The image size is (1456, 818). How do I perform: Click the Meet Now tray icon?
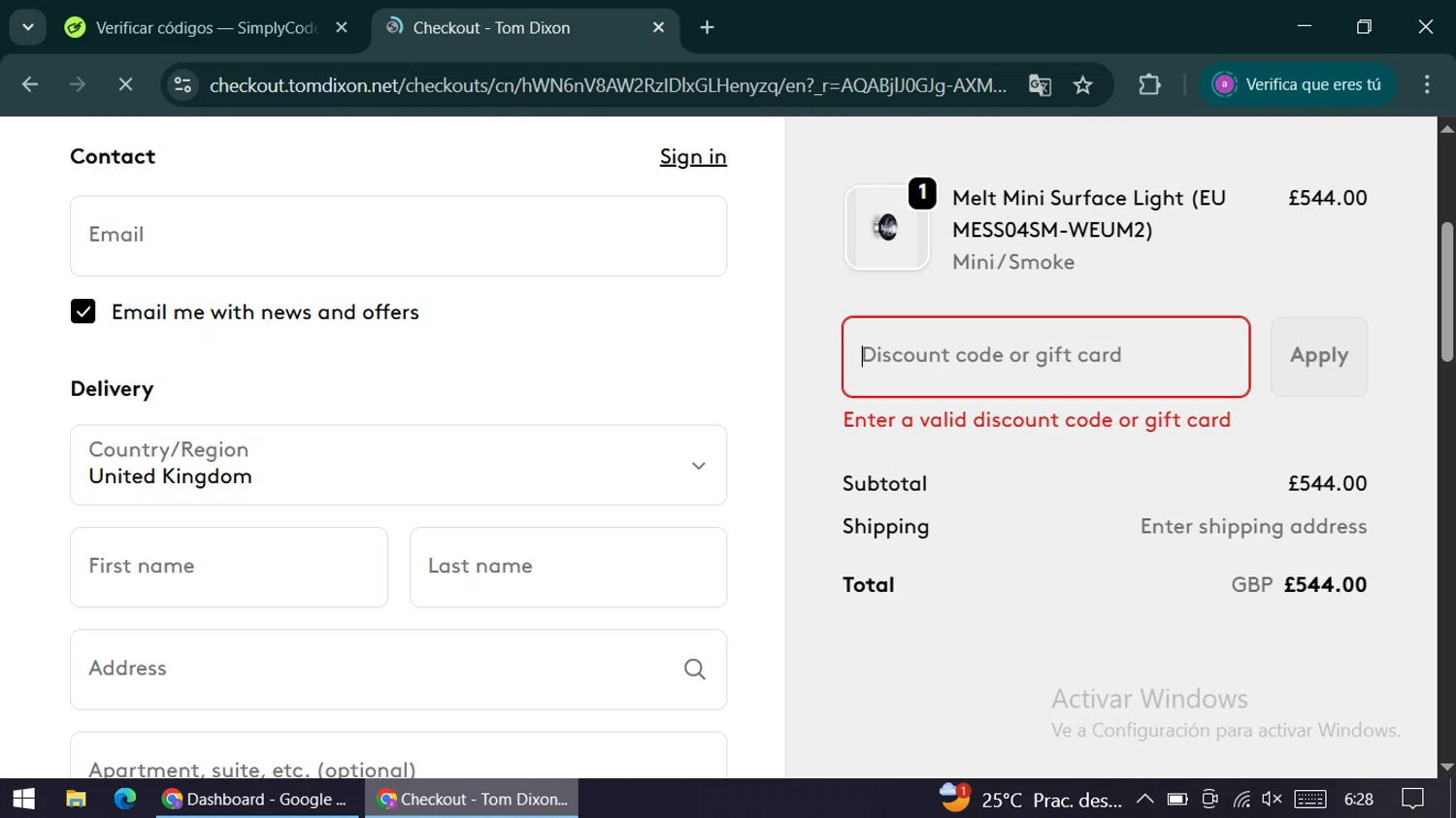point(1209,799)
